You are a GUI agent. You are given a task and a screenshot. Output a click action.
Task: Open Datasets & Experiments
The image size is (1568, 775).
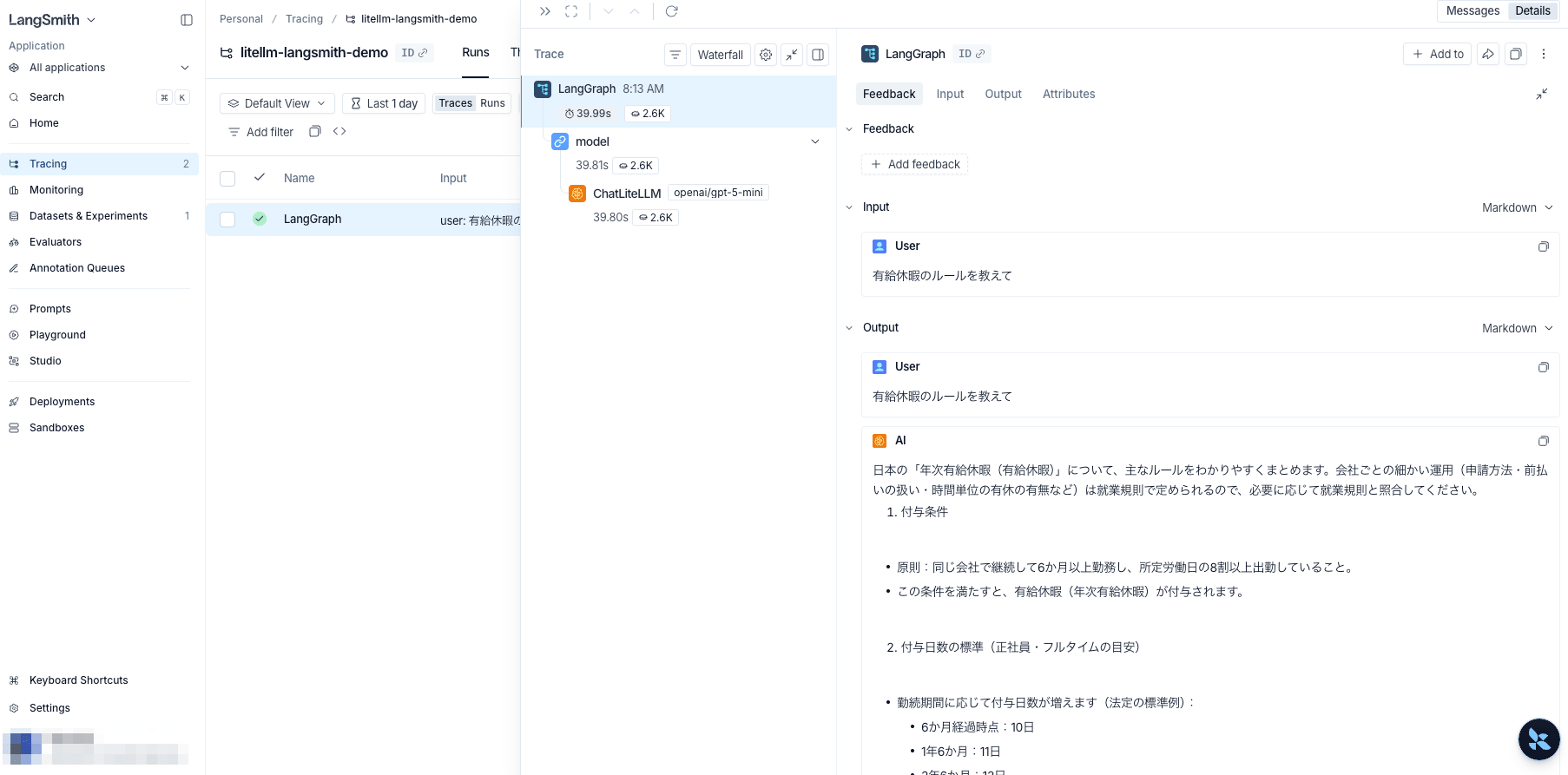(99, 216)
